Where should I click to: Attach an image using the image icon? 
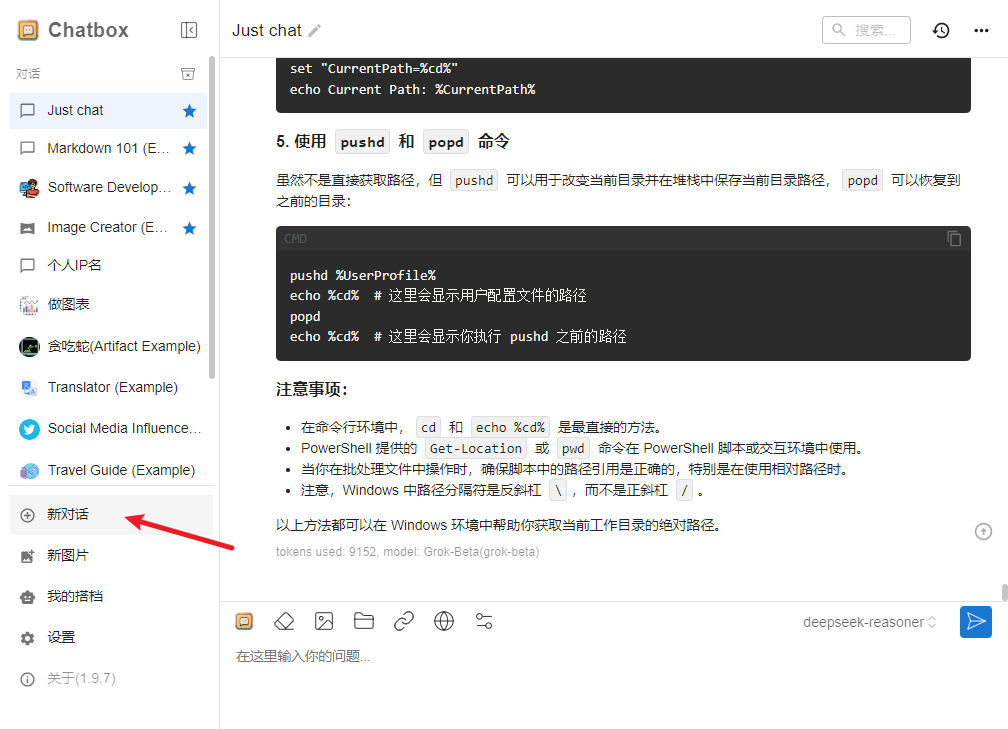[x=323, y=621]
